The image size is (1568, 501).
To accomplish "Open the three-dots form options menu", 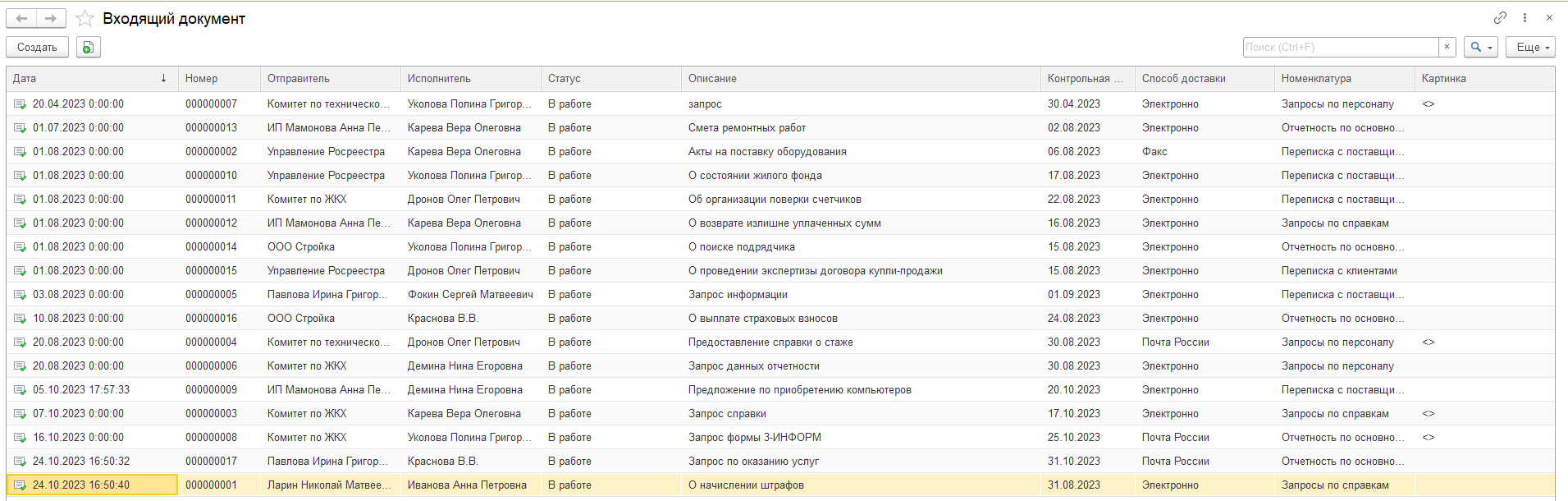I will pyautogui.click(x=1525, y=17).
